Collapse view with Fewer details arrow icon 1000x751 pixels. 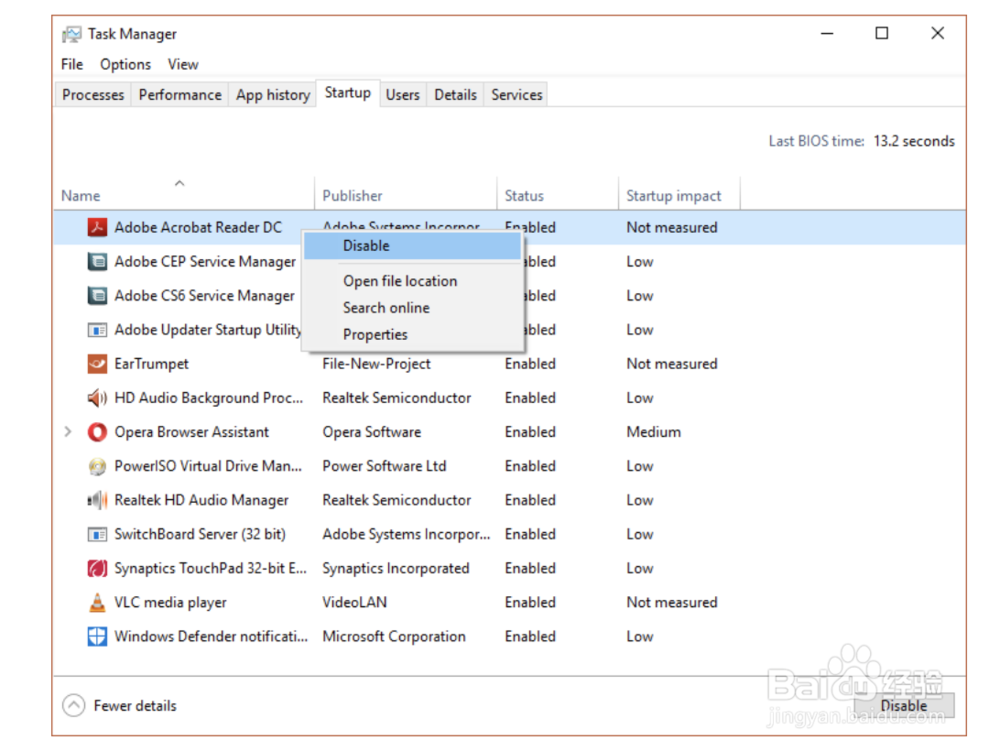pos(74,705)
